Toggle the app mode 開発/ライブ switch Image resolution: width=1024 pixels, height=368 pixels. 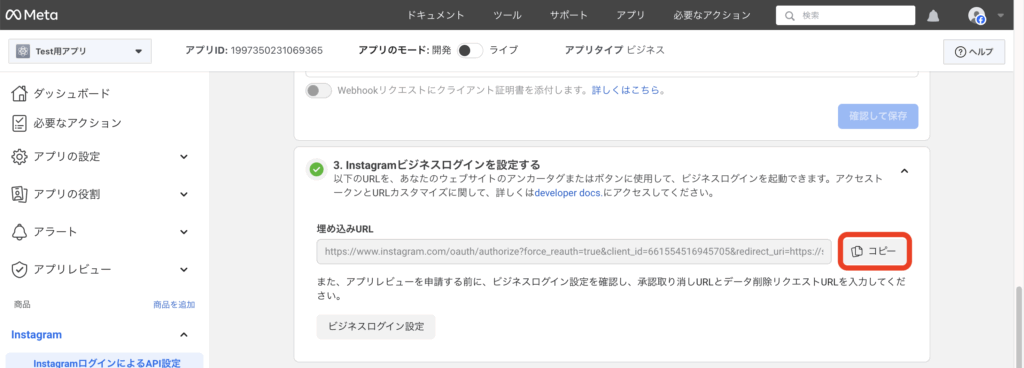470,50
